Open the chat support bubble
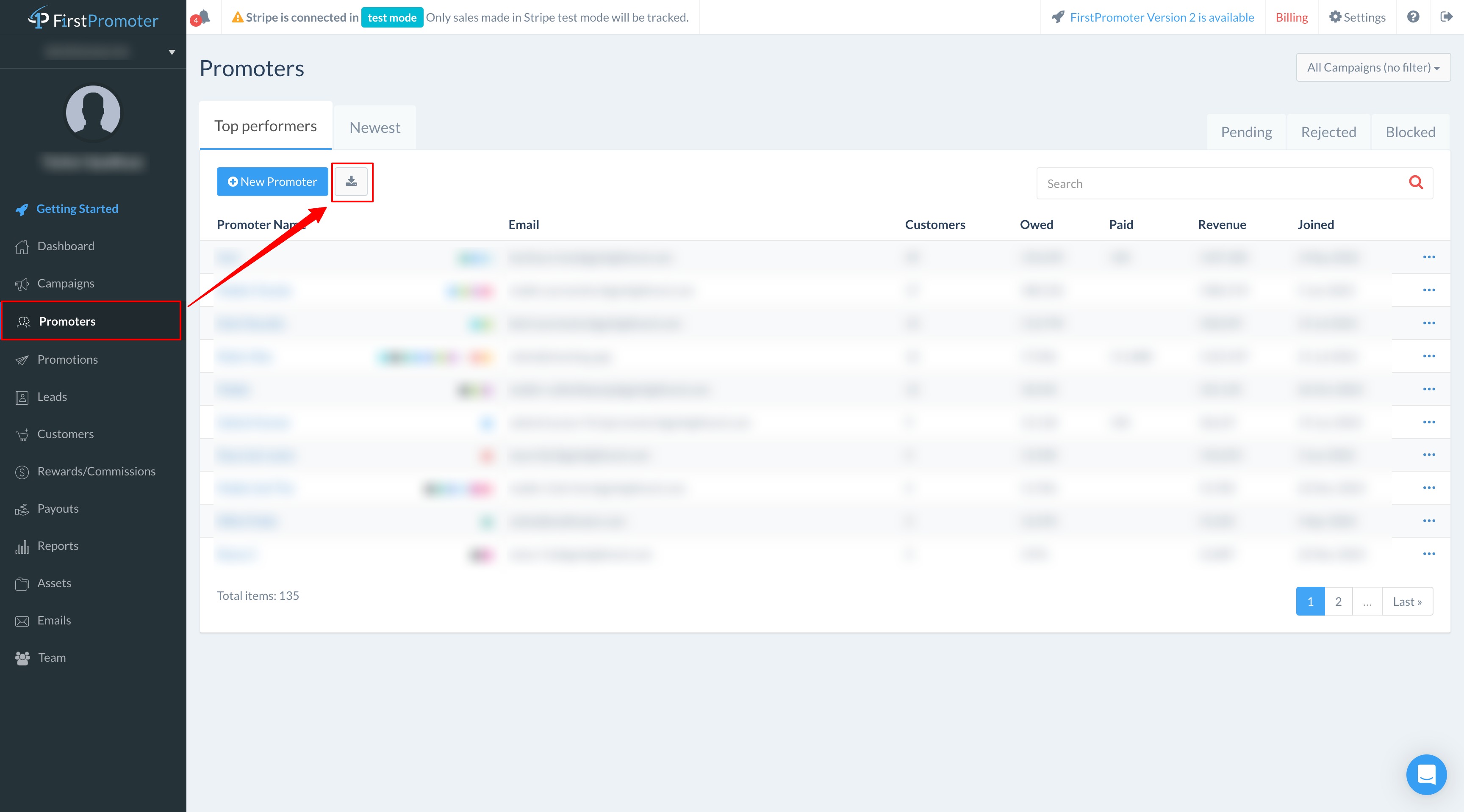 [x=1426, y=774]
